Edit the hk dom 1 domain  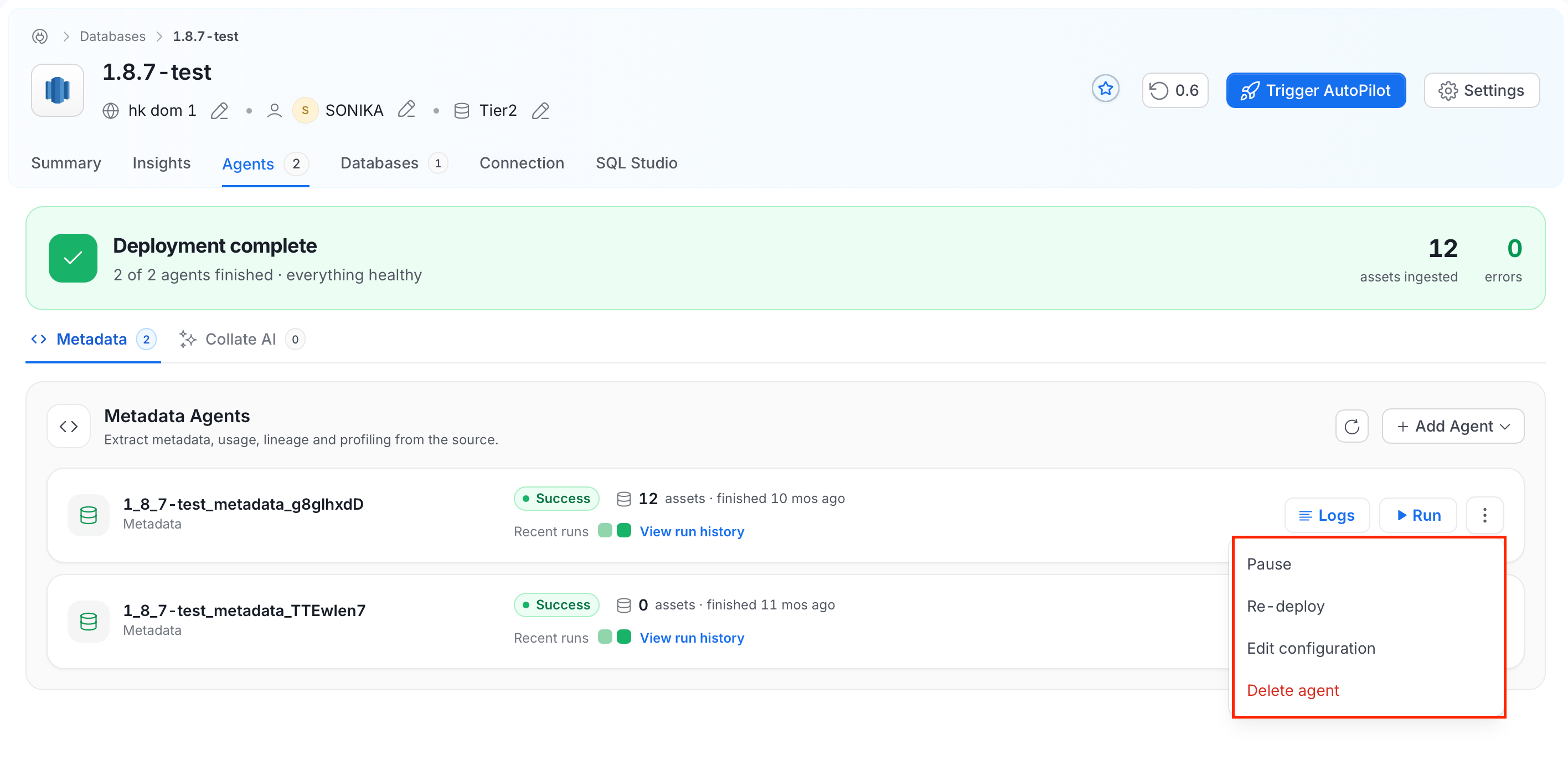point(219,111)
